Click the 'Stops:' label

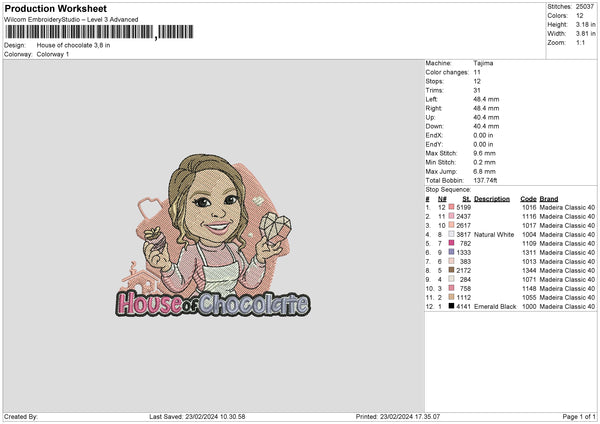coord(435,81)
